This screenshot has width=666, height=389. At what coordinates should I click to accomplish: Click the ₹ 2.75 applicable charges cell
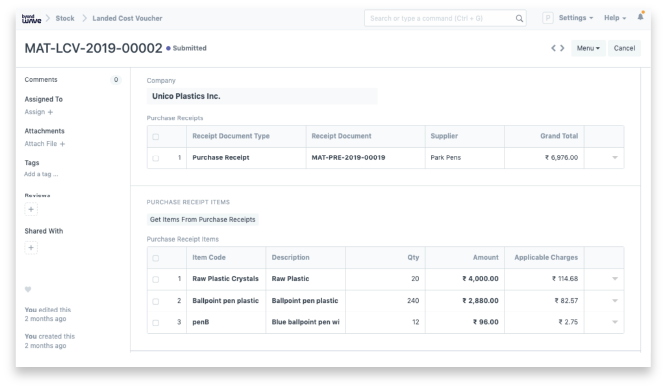coord(544,322)
